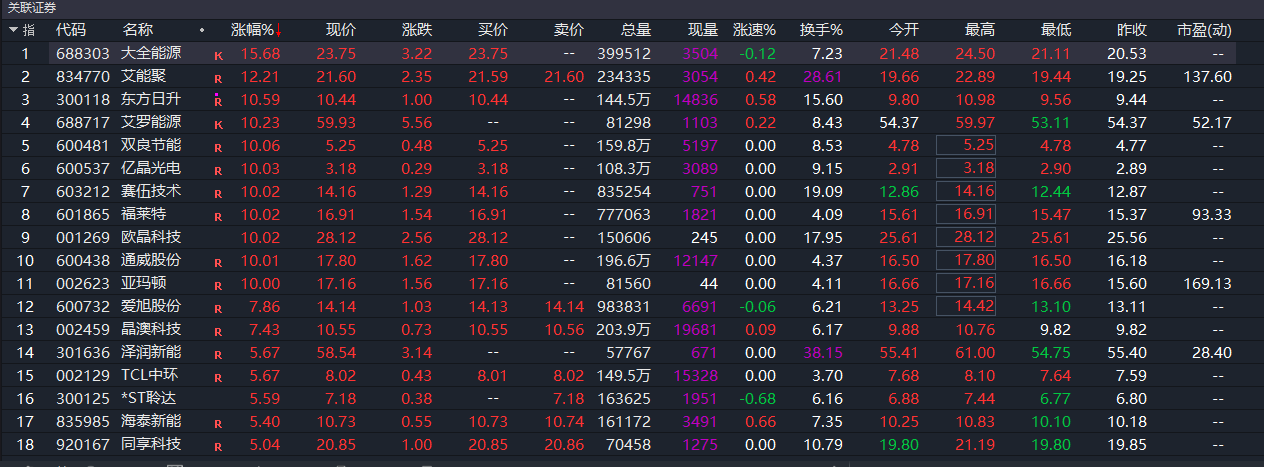Click the K marker beside 艾罗能源
The image size is (1264, 467).
pos(218,123)
